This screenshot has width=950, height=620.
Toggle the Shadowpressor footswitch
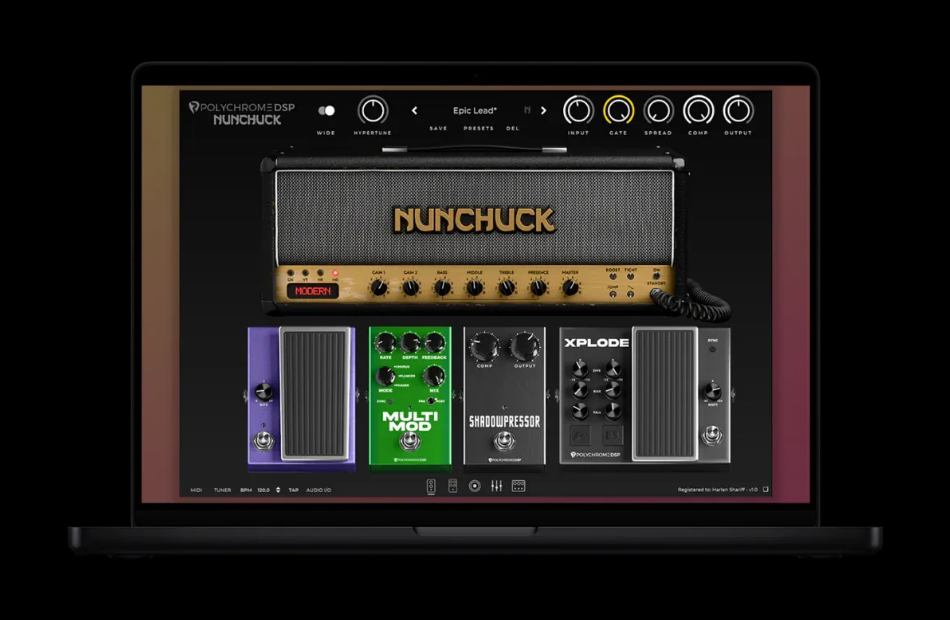[504, 441]
